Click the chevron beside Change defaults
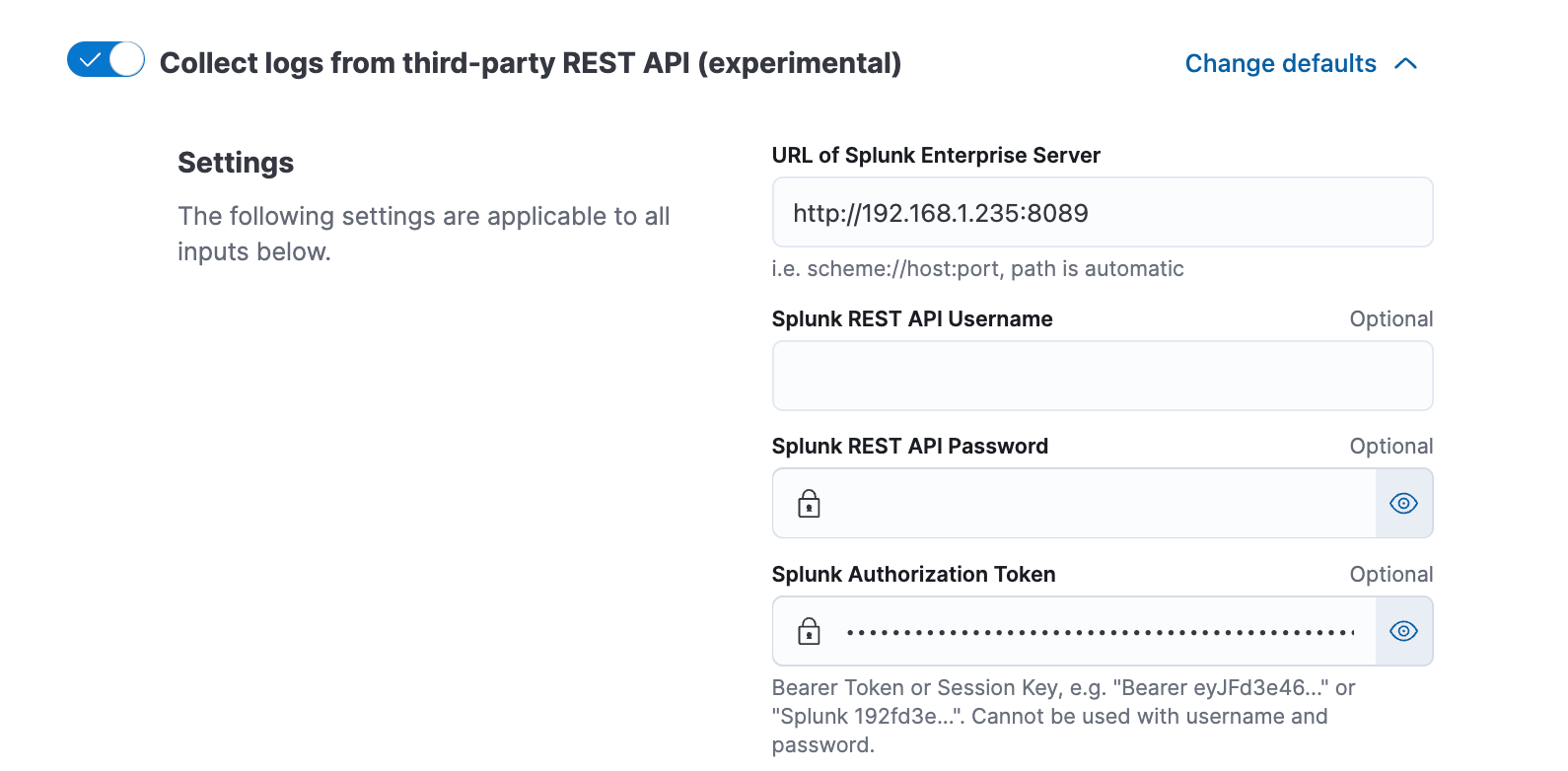 [x=1406, y=64]
